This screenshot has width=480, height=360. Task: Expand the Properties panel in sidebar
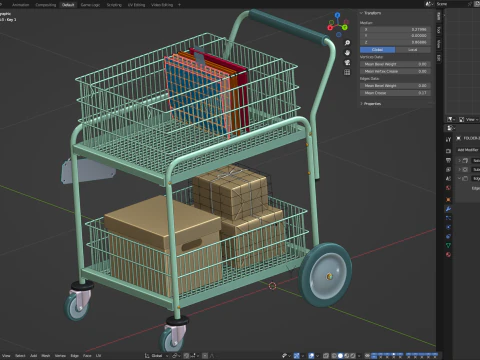pos(361,104)
